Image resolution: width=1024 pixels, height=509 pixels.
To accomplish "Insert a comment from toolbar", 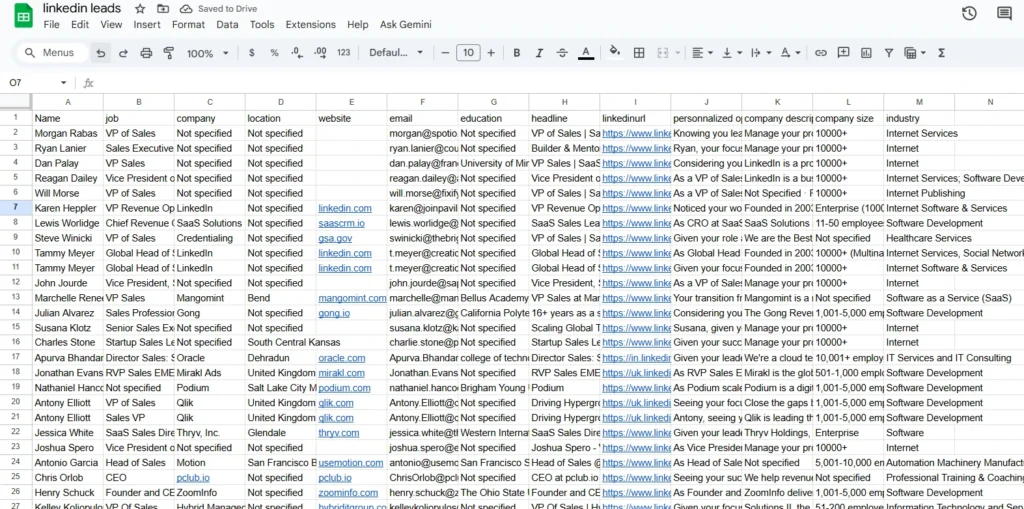I will coord(844,53).
